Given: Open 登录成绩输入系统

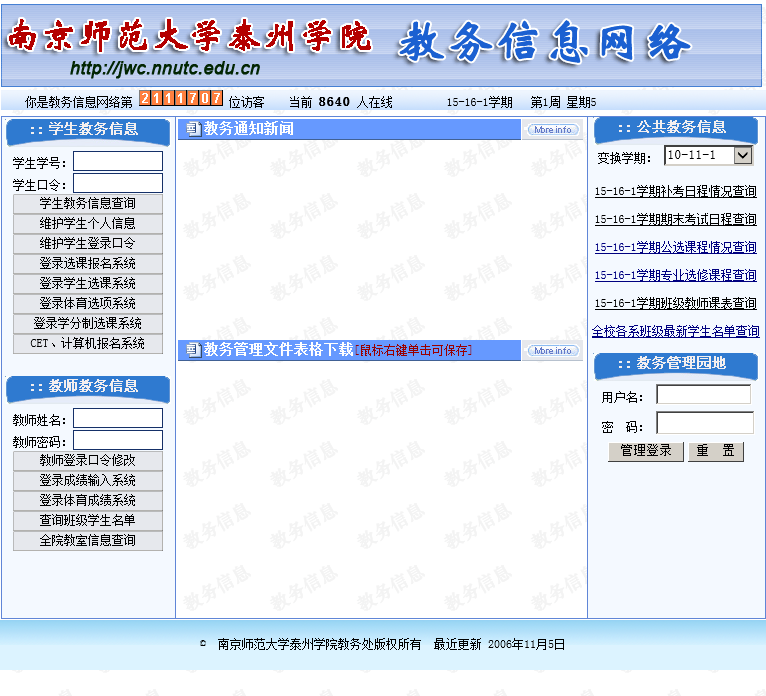Looking at the screenshot, I should pyautogui.click(x=88, y=481).
